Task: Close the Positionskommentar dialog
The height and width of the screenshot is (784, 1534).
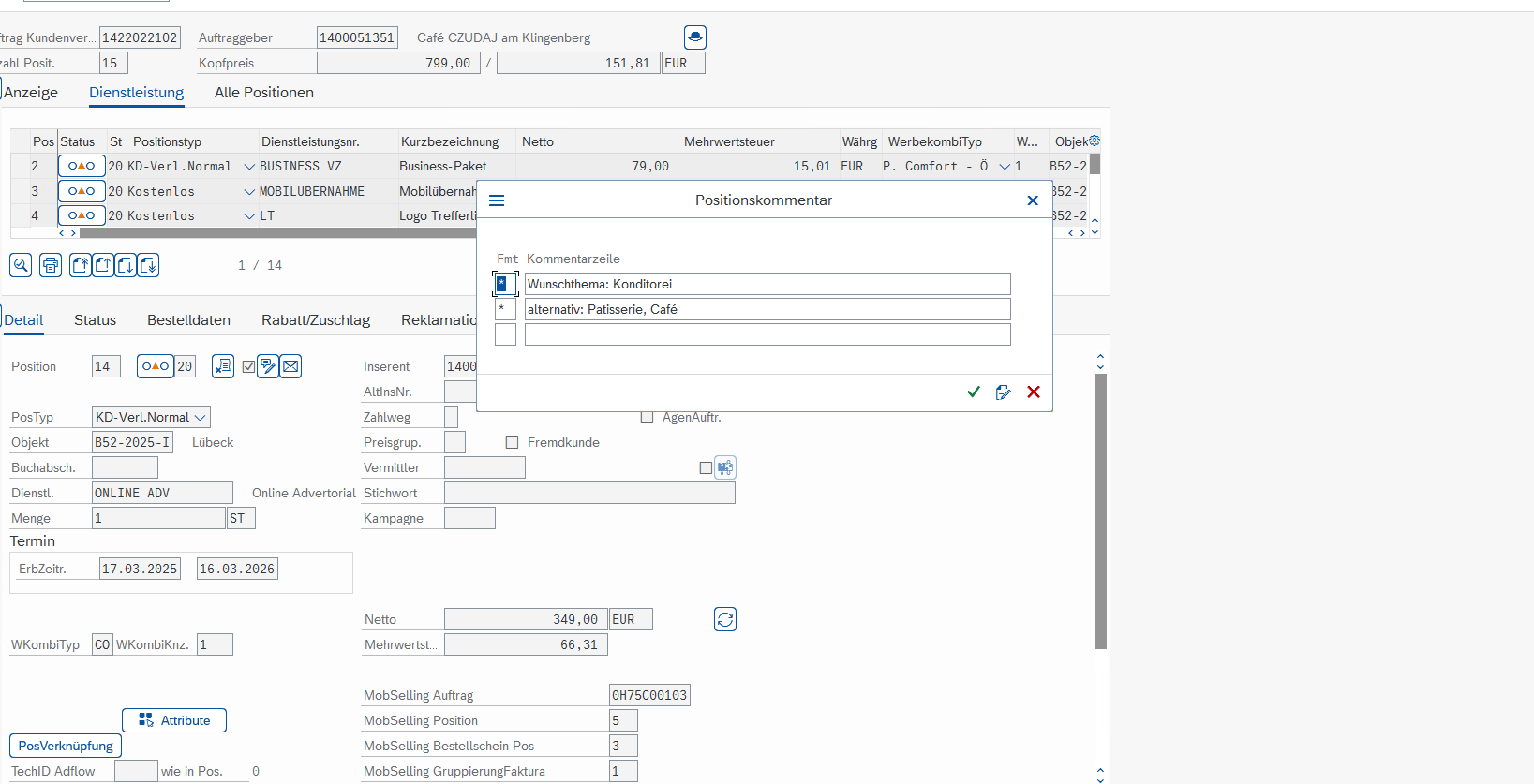Action: [x=1033, y=200]
